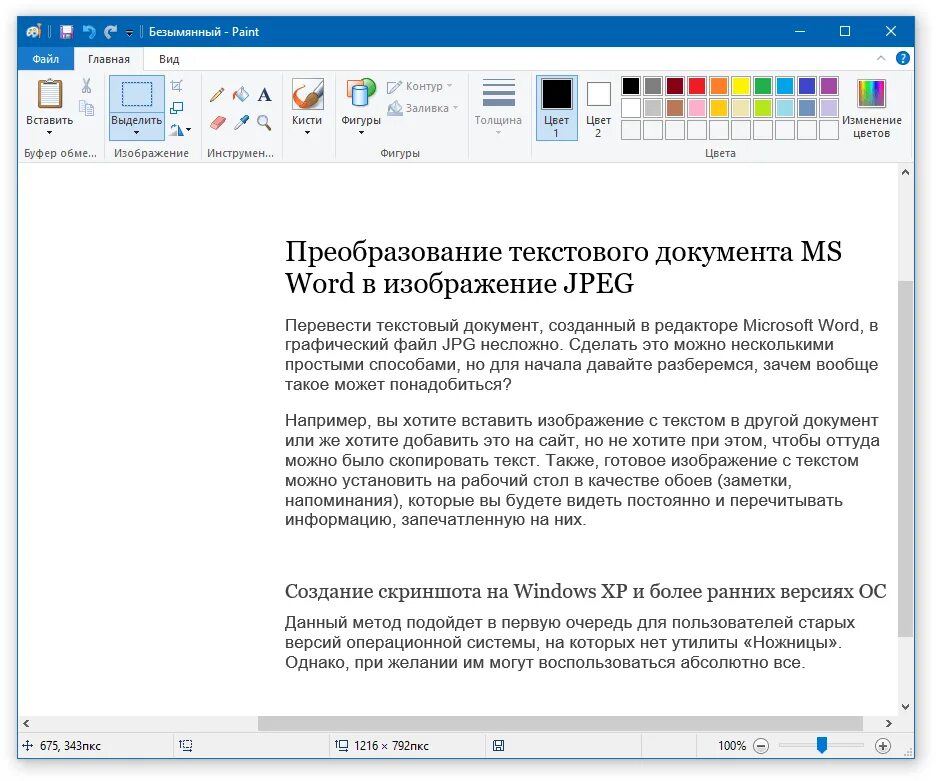Pick the pink color swatch
The width and height of the screenshot is (936, 781).
coord(697,108)
